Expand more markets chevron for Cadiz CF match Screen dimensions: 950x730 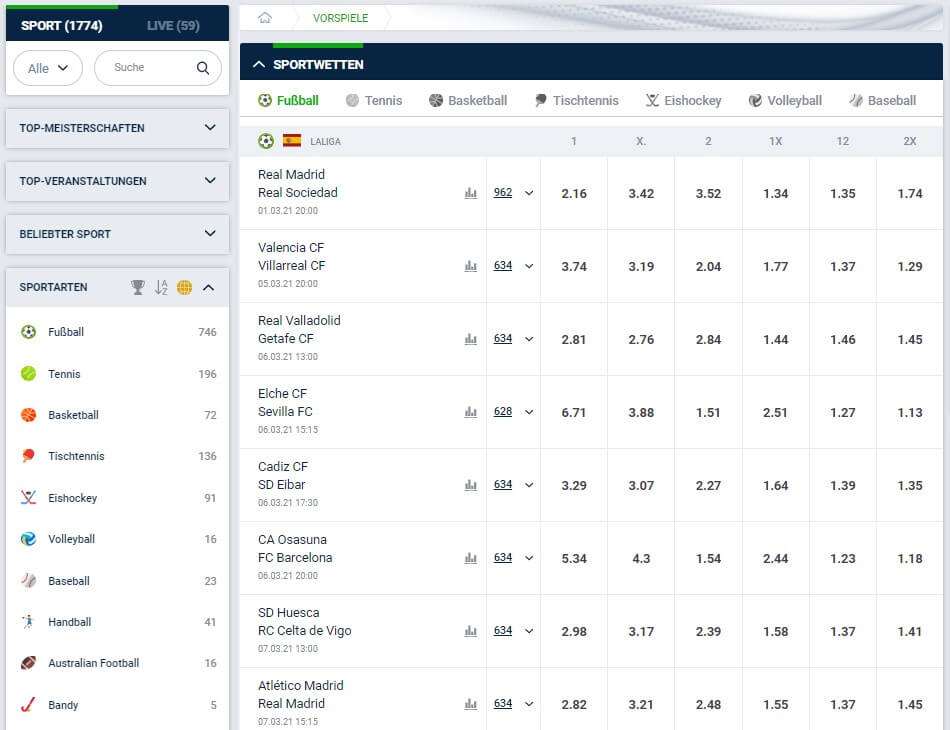pos(529,485)
